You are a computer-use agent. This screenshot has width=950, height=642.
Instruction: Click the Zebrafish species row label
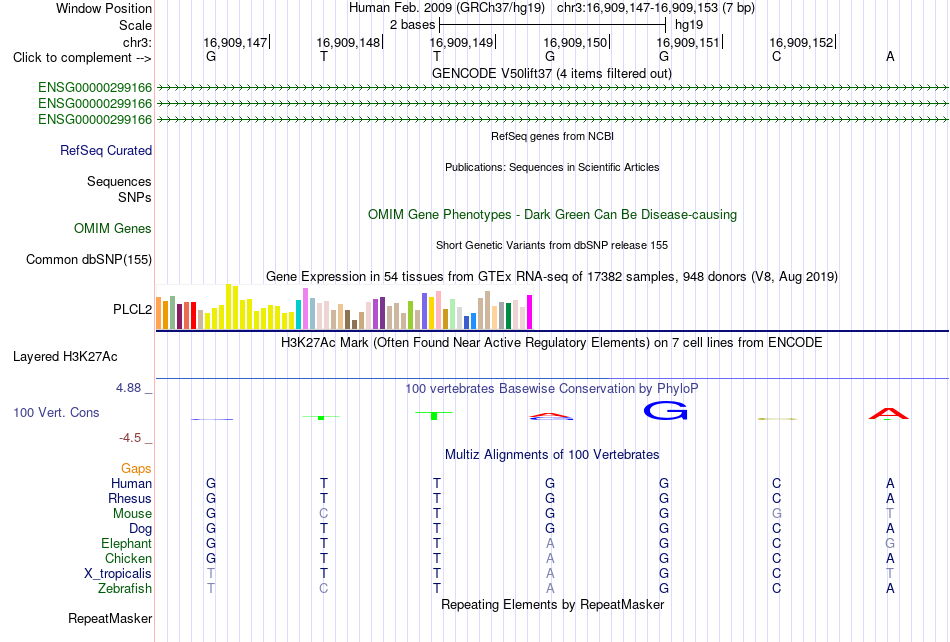coord(125,588)
